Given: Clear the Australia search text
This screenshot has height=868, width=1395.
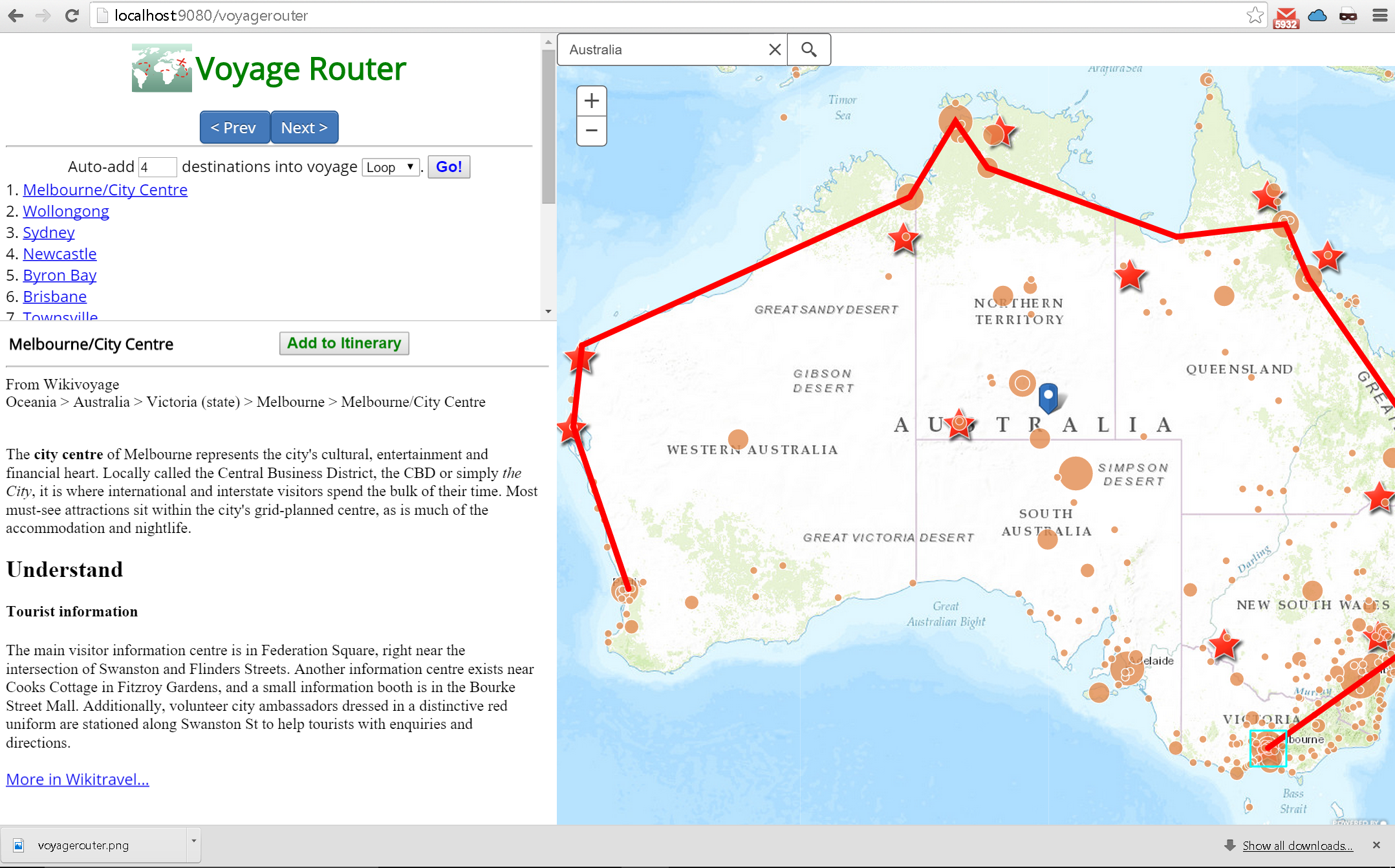Looking at the screenshot, I should 774,50.
